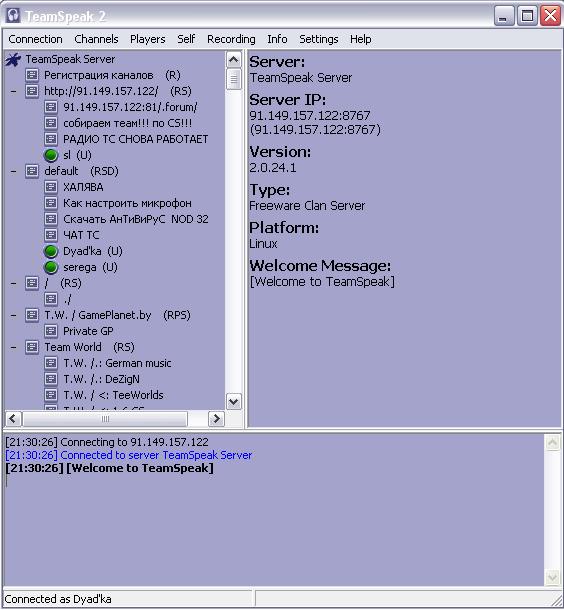The image size is (564, 610).
Task: Click the Freeware Clan Server type text
Action: click(307, 205)
